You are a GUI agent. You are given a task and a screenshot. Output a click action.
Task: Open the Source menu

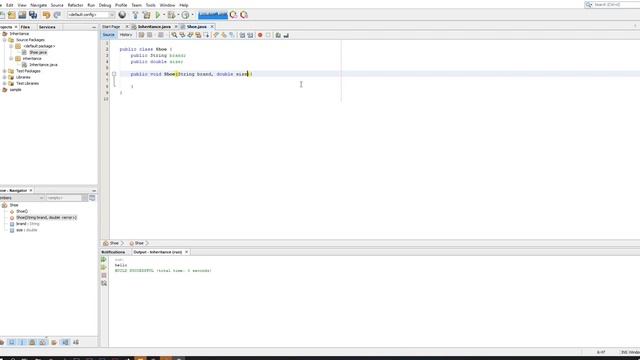[x=57, y=5]
